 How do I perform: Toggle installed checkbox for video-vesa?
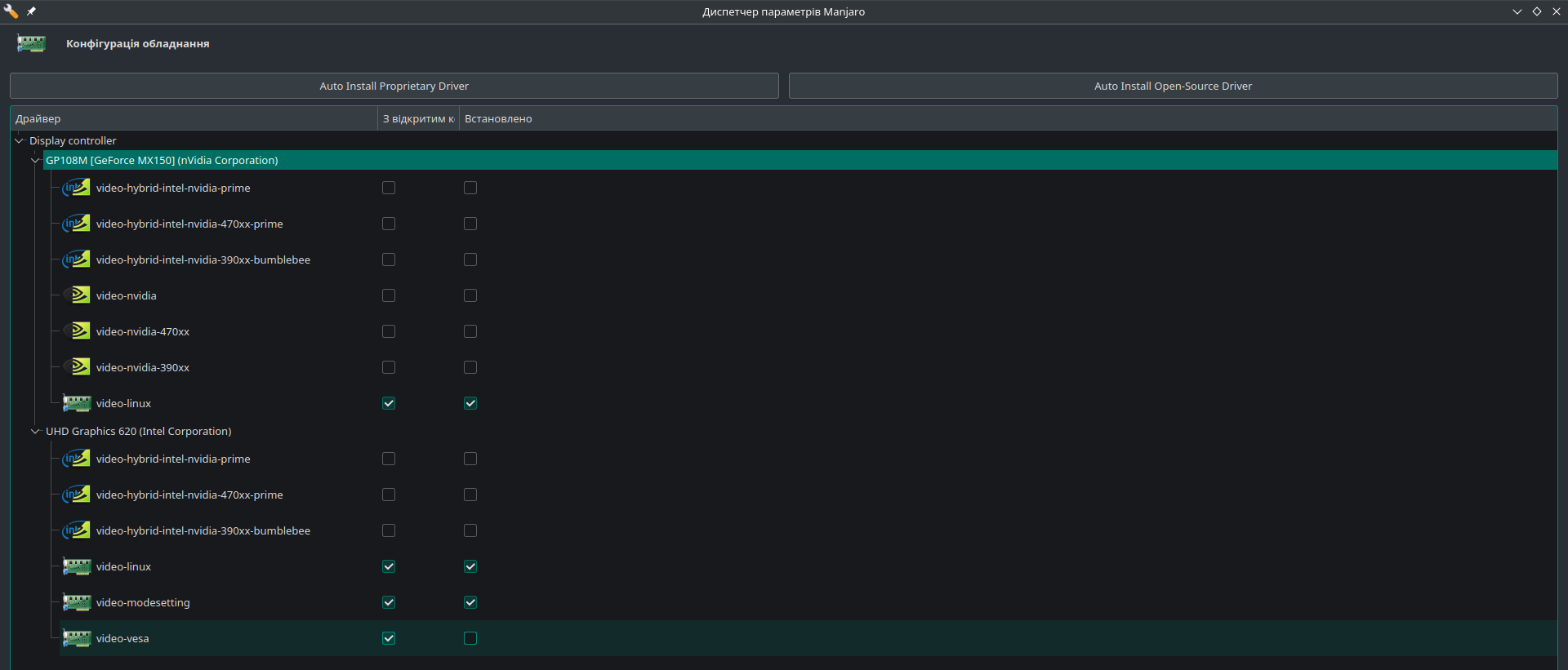point(470,638)
